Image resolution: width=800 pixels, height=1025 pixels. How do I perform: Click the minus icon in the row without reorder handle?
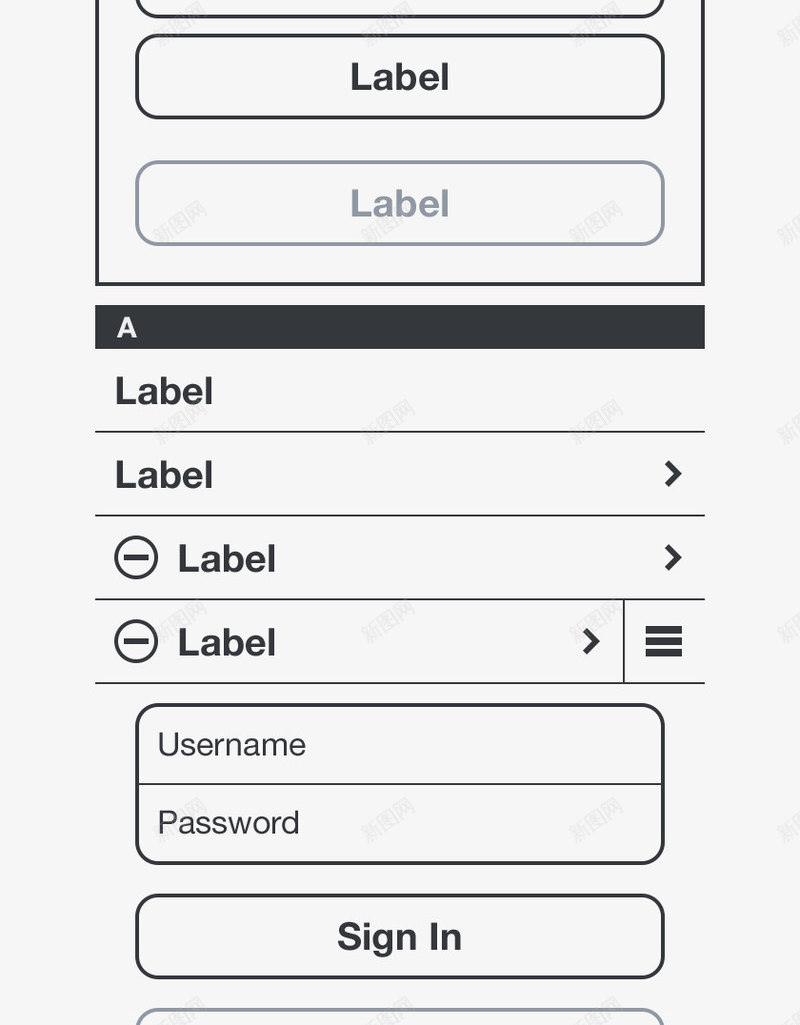(x=136, y=558)
